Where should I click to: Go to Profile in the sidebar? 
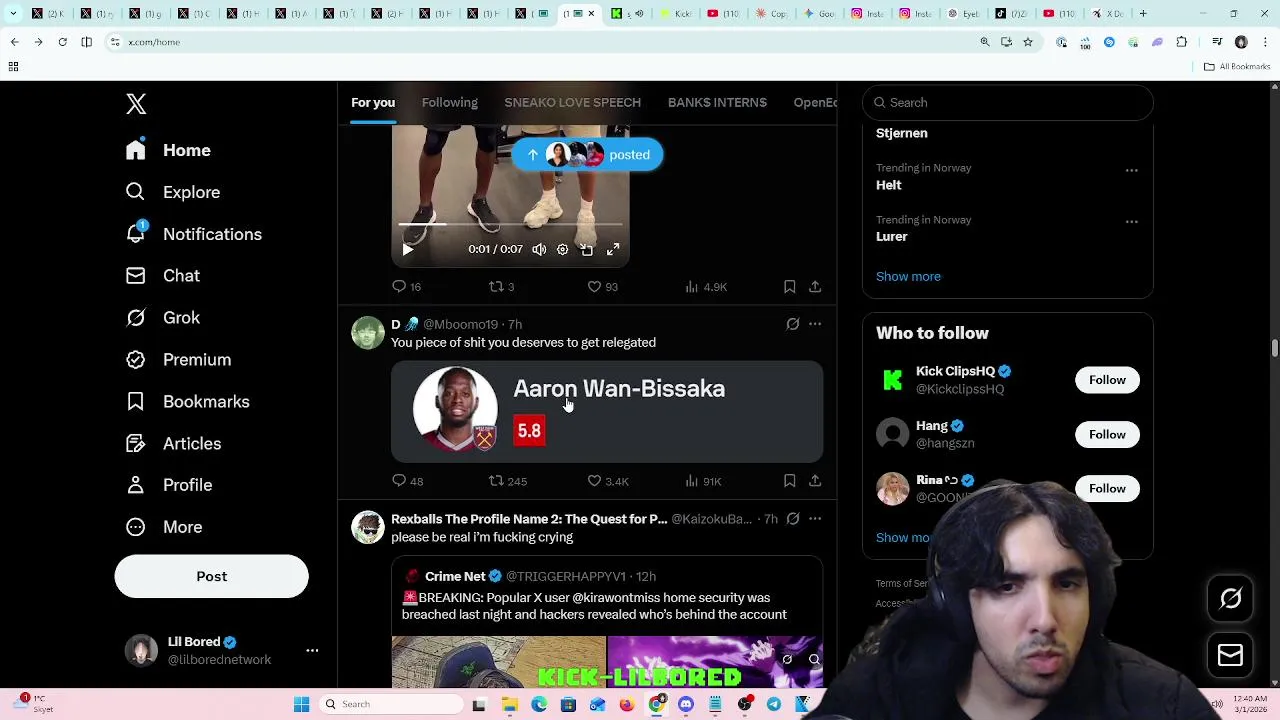point(168,485)
